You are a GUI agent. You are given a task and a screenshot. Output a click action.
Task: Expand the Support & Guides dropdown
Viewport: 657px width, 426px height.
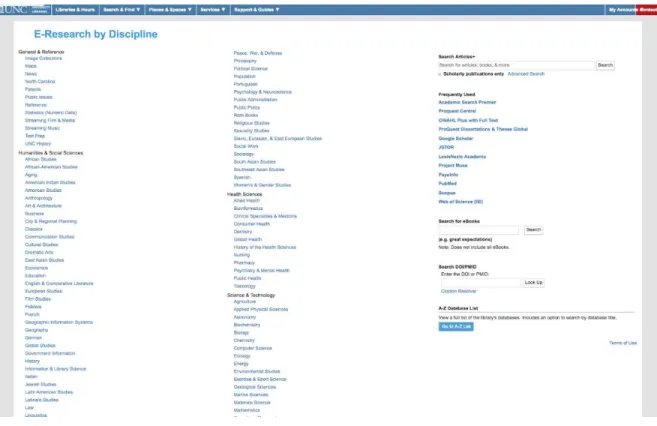coord(256,10)
